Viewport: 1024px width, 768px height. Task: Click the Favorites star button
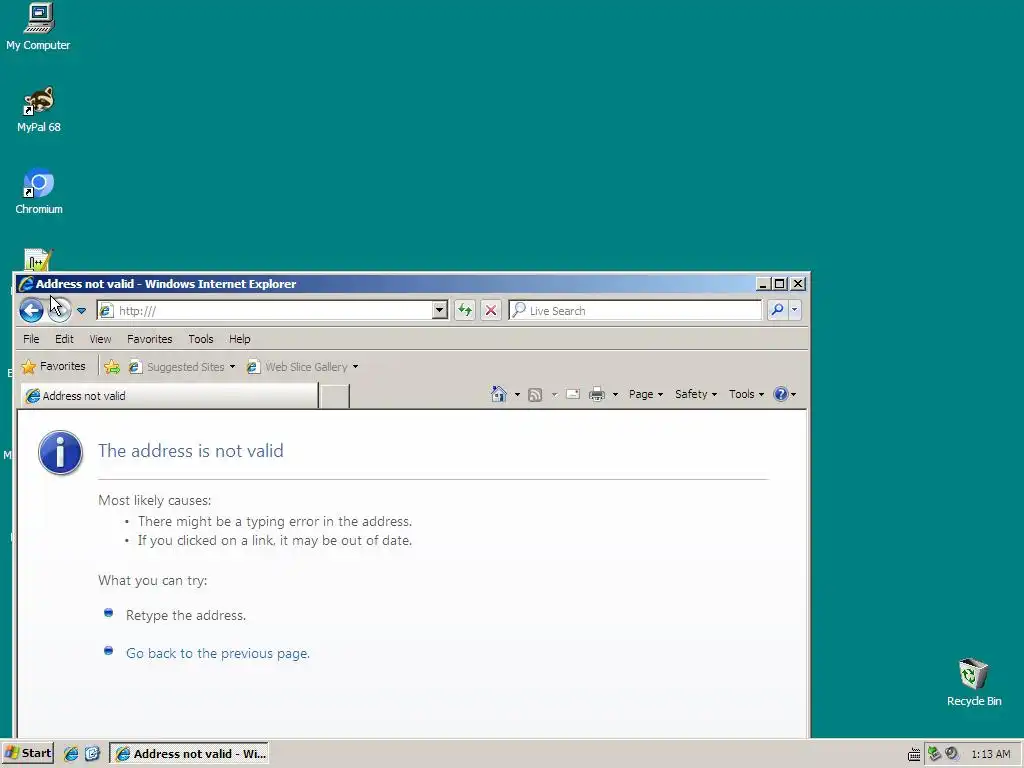(x=54, y=366)
